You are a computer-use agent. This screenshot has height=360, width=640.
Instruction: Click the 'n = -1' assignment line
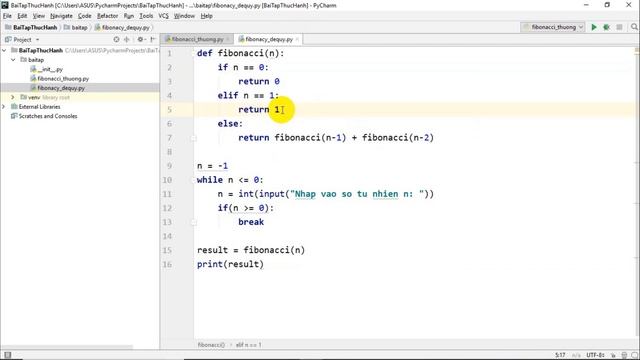[x=212, y=166]
